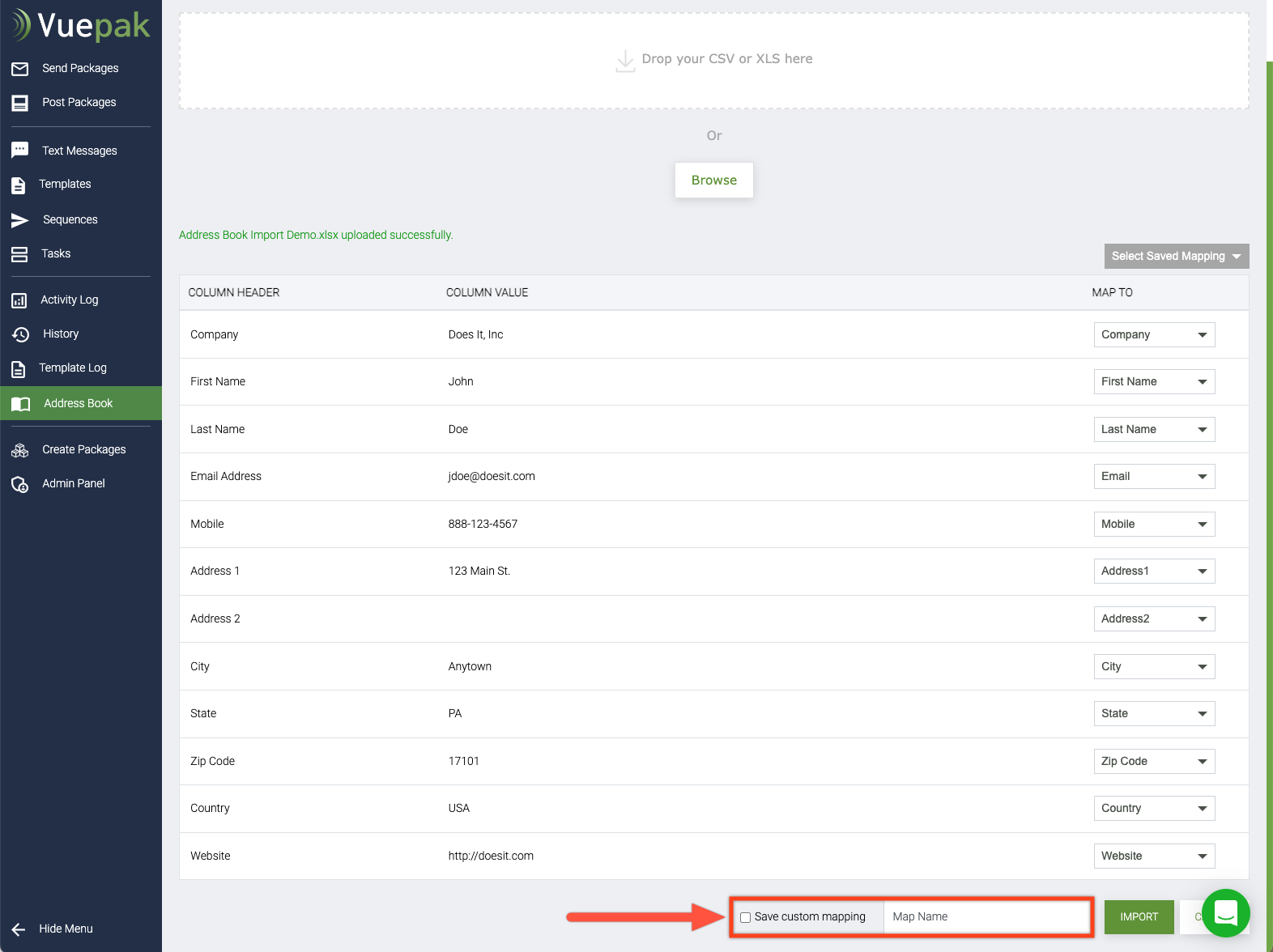Open Templates in the sidebar
This screenshot has height=952, width=1273.
point(65,185)
